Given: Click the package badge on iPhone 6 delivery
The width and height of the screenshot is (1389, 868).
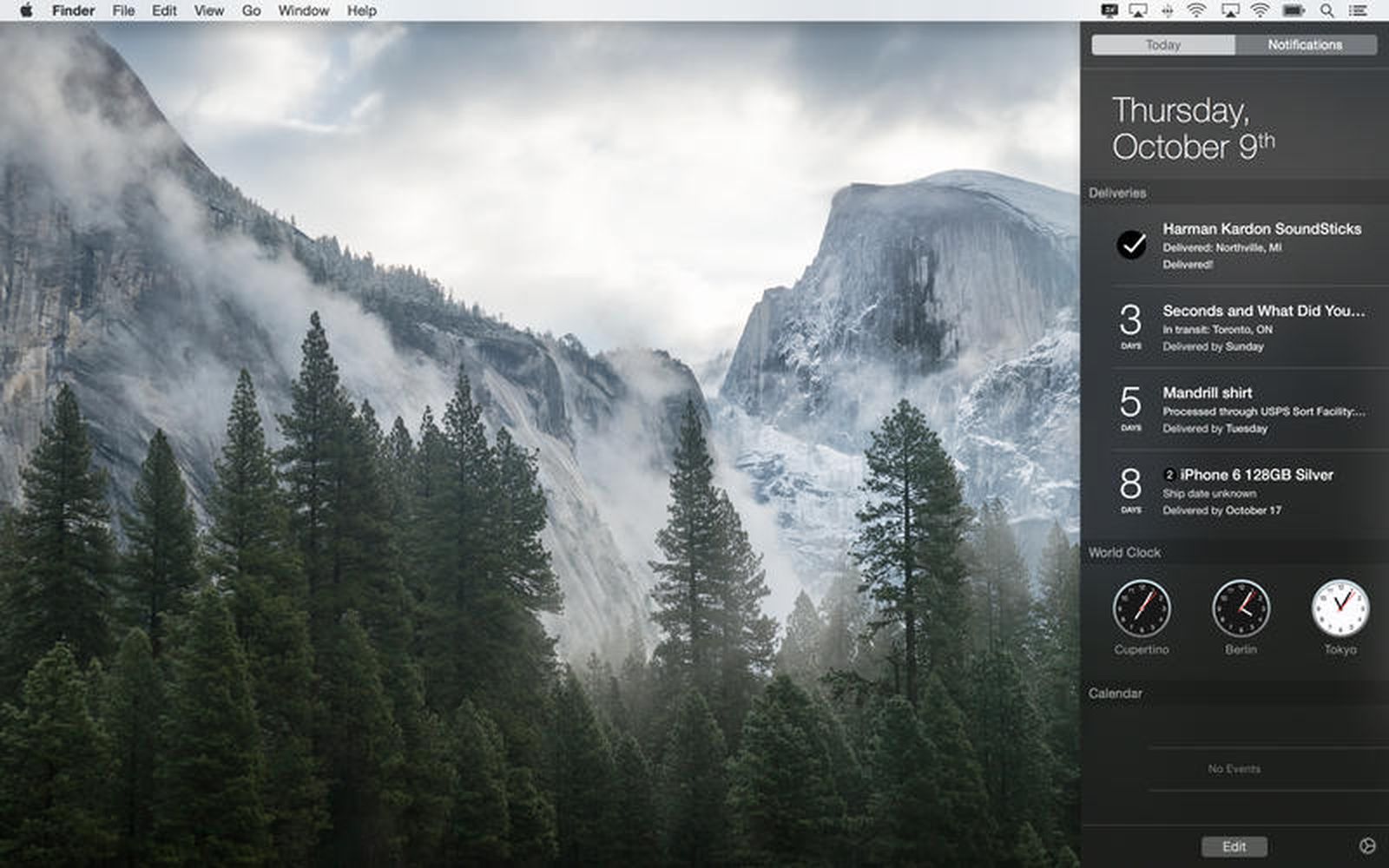Looking at the screenshot, I should pyautogui.click(x=1169, y=476).
